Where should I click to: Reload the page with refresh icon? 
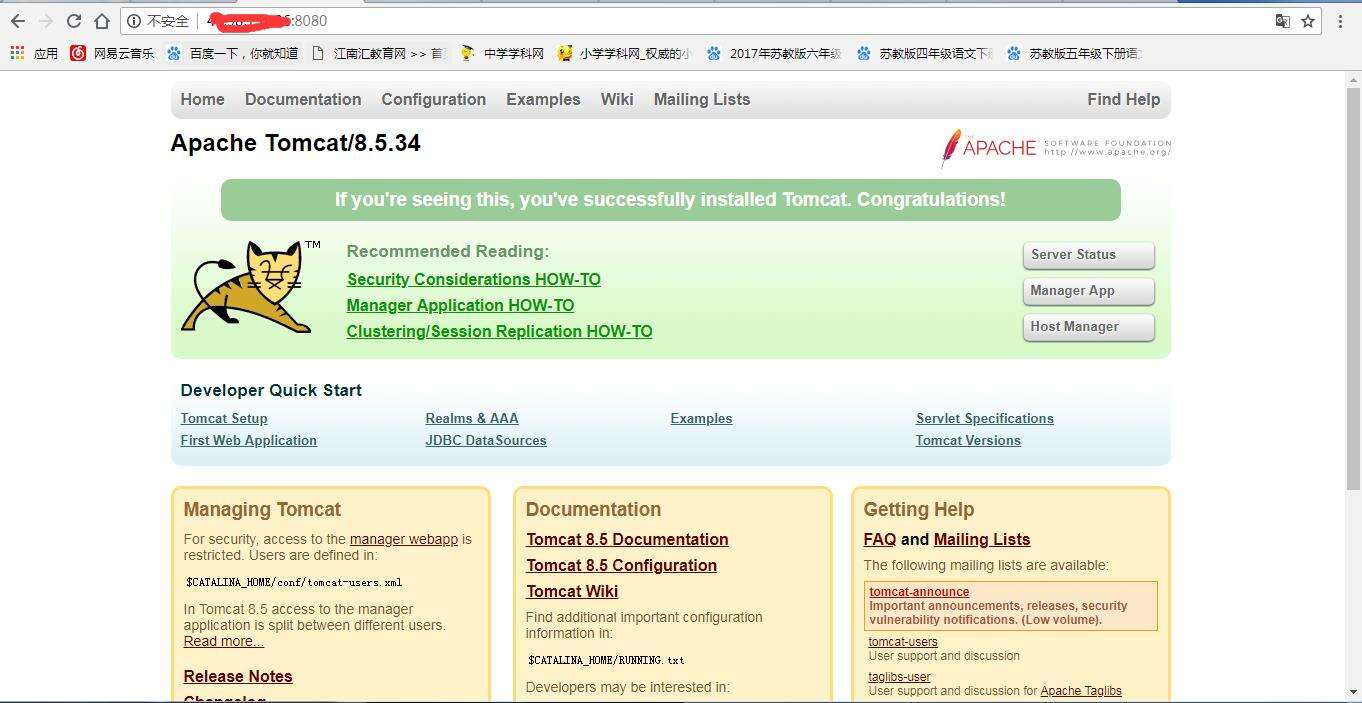pos(74,21)
